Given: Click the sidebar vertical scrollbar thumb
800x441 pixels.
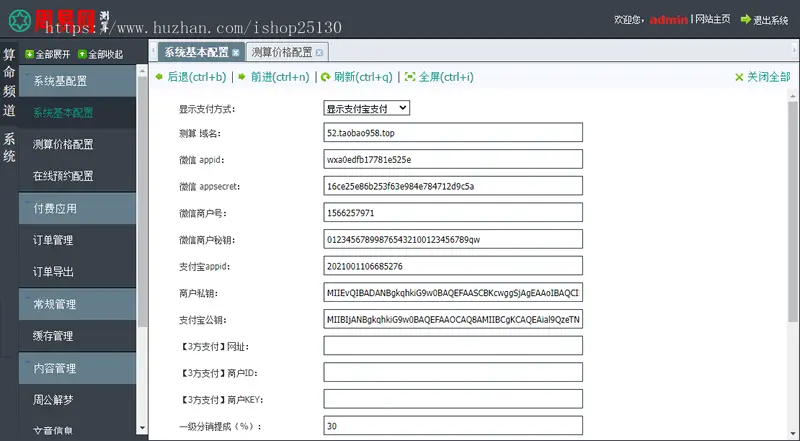Looking at the screenshot, I should pos(142,202).
